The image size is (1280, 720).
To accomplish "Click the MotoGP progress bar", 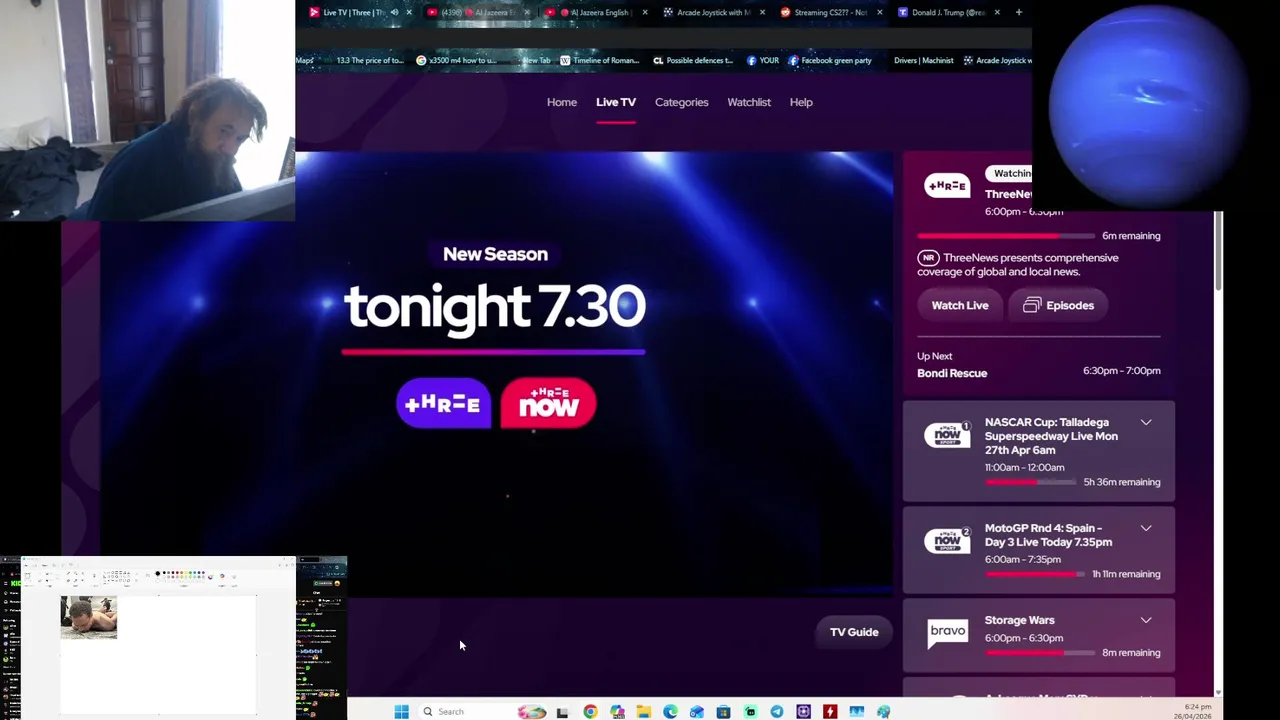I will (x=1034, y=574).
